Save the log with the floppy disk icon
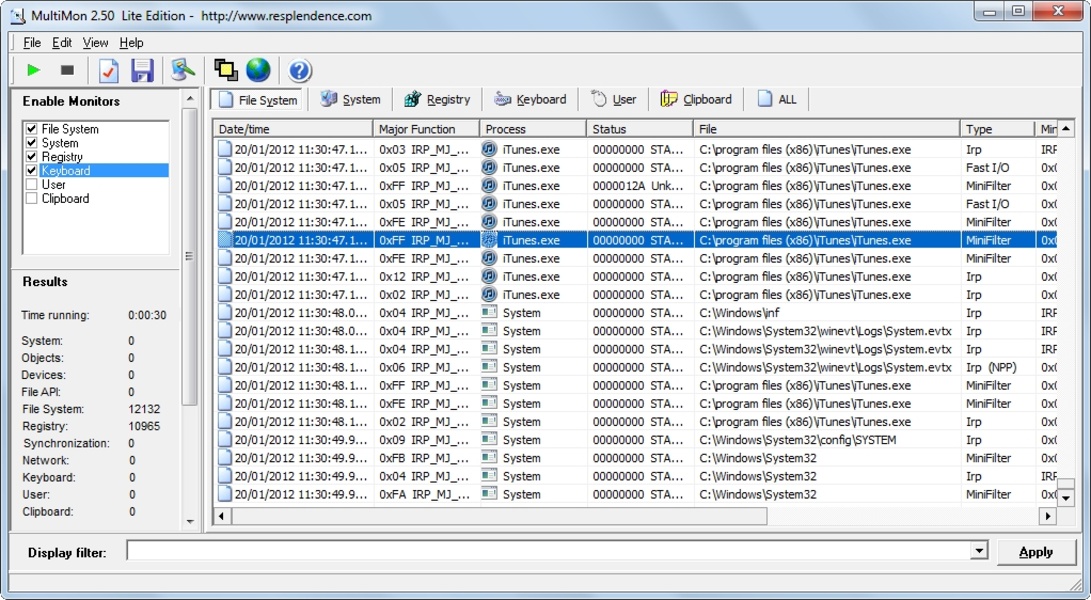This screenshot has height=600, width=1091. [x=142, y=70]
